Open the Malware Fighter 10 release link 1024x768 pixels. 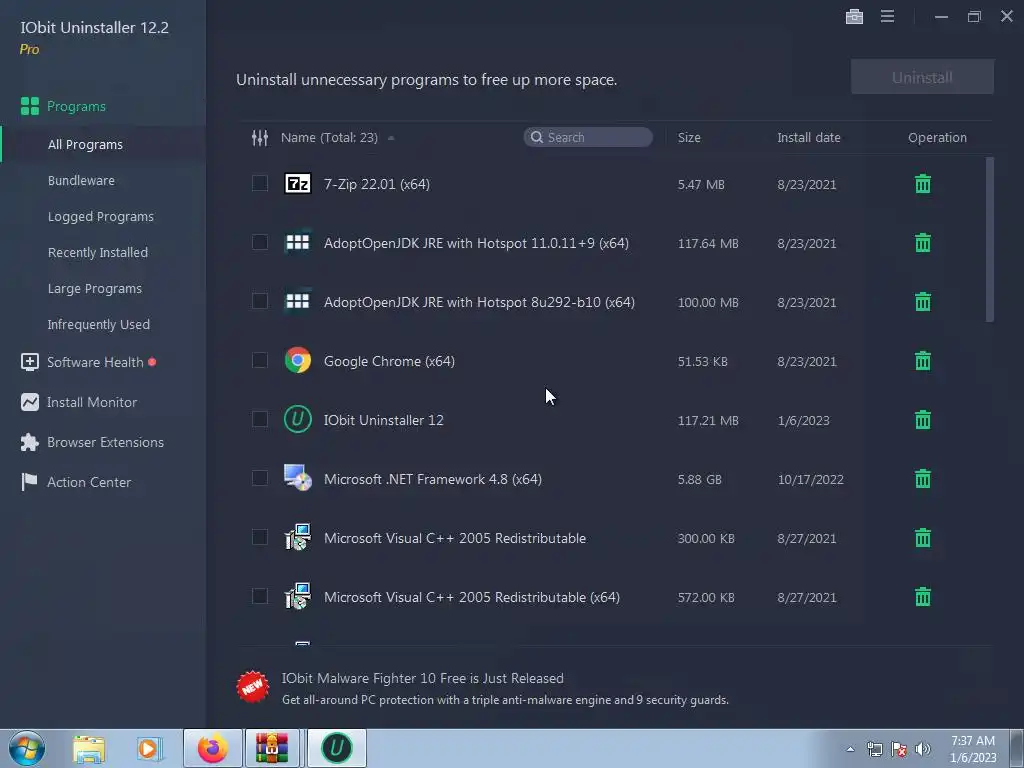[423, 678]
